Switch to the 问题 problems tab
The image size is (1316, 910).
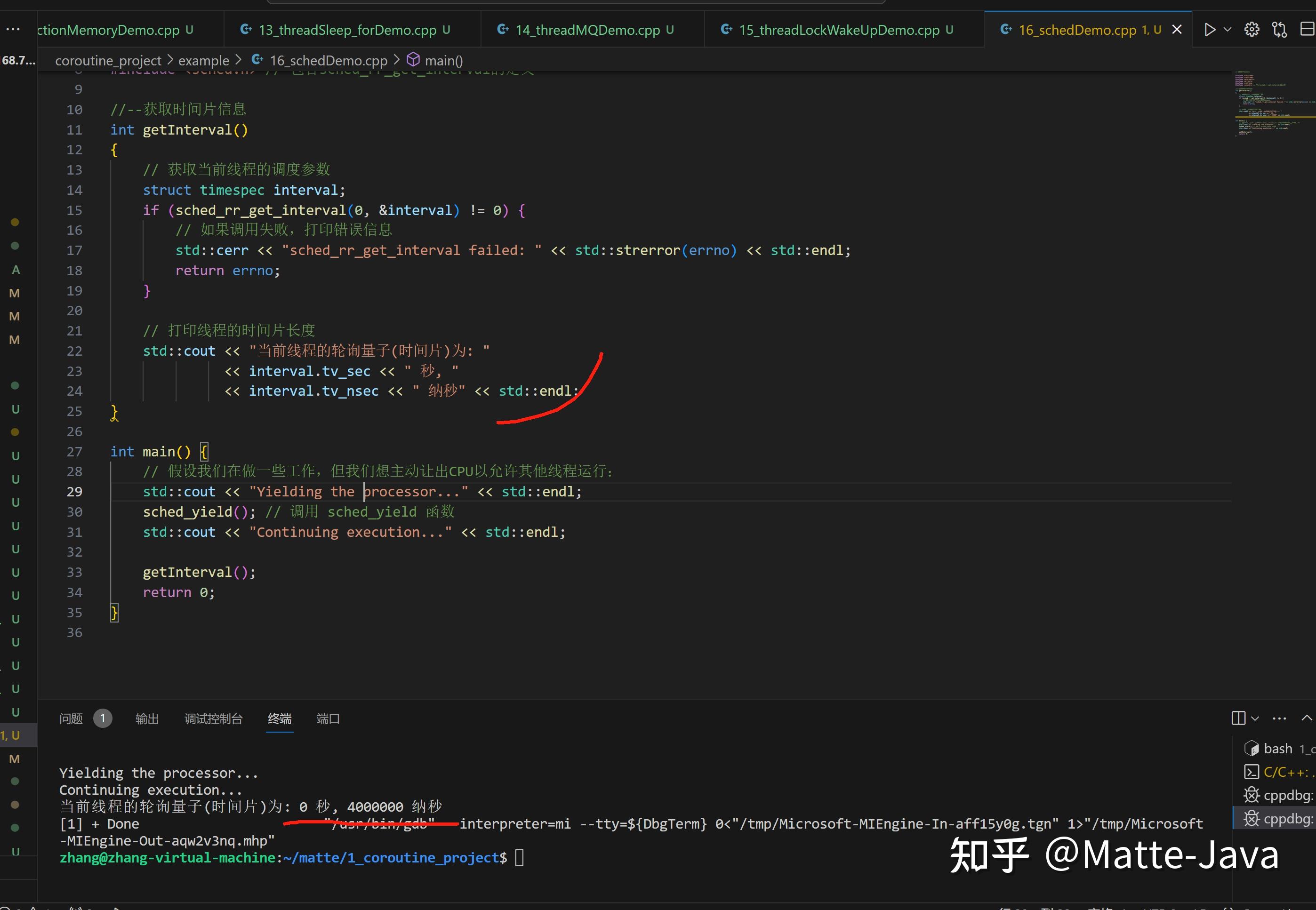(x=71, y=718)
